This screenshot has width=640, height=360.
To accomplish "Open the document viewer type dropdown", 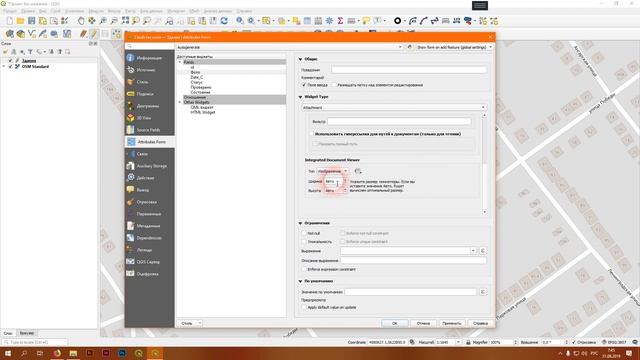I will click(x=333, y=171).
